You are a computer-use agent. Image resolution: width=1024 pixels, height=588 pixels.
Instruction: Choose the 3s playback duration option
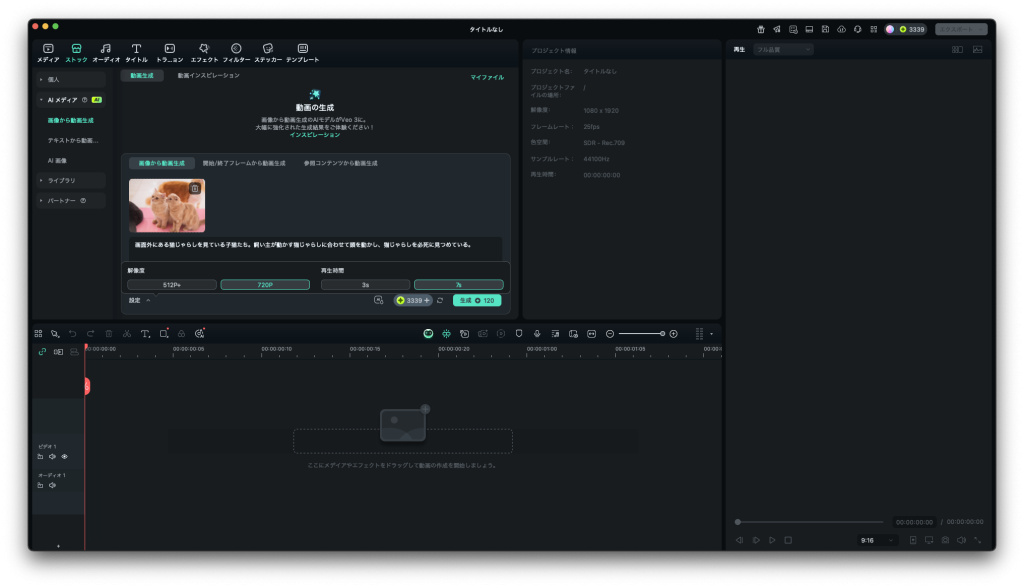click(365, 285)
